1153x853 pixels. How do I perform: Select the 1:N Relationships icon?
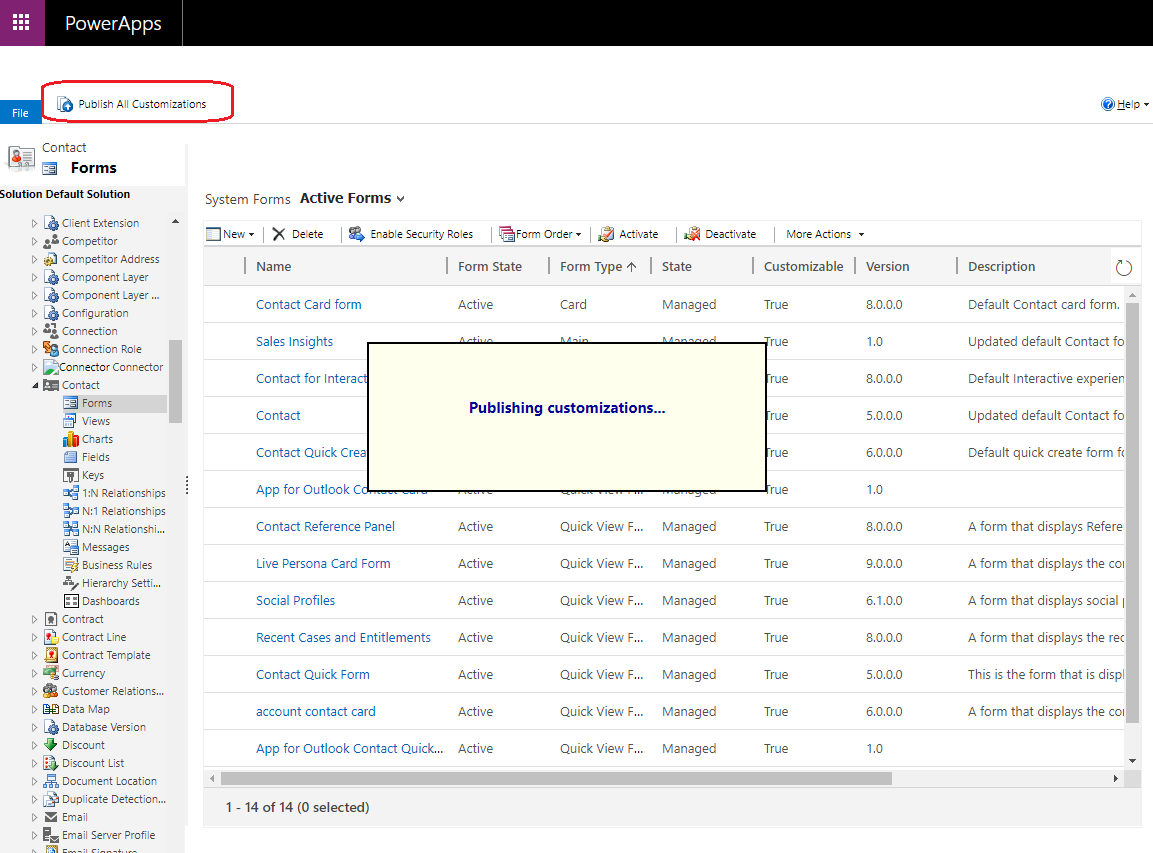click(x=71, y=493)
